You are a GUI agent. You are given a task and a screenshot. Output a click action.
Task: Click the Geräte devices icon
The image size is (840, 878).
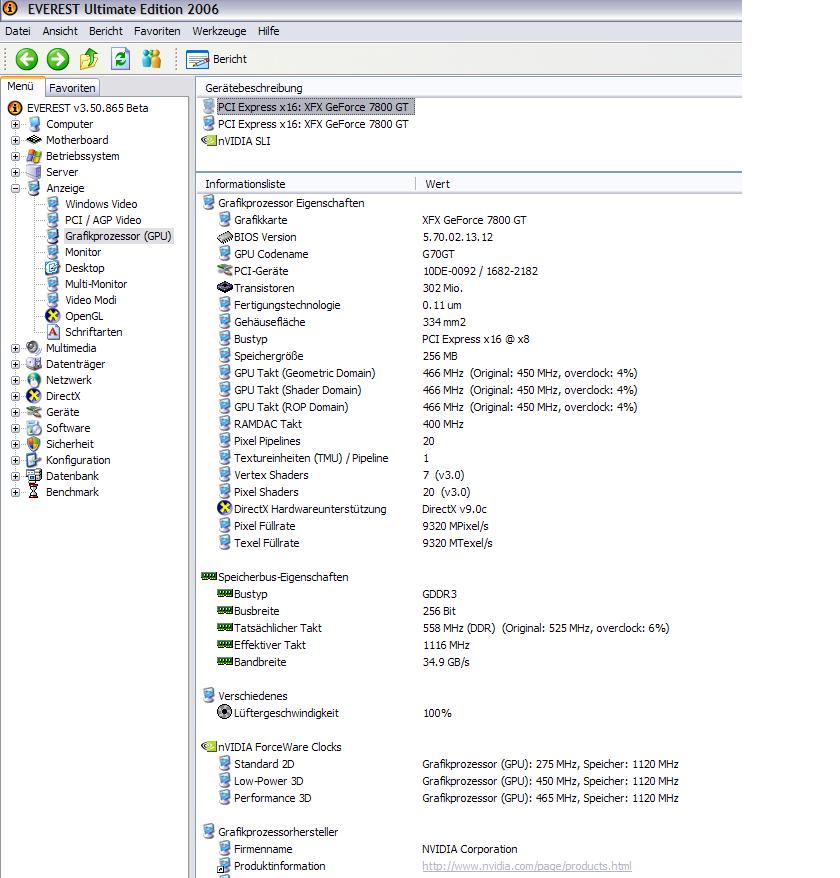tap(34, 412)
